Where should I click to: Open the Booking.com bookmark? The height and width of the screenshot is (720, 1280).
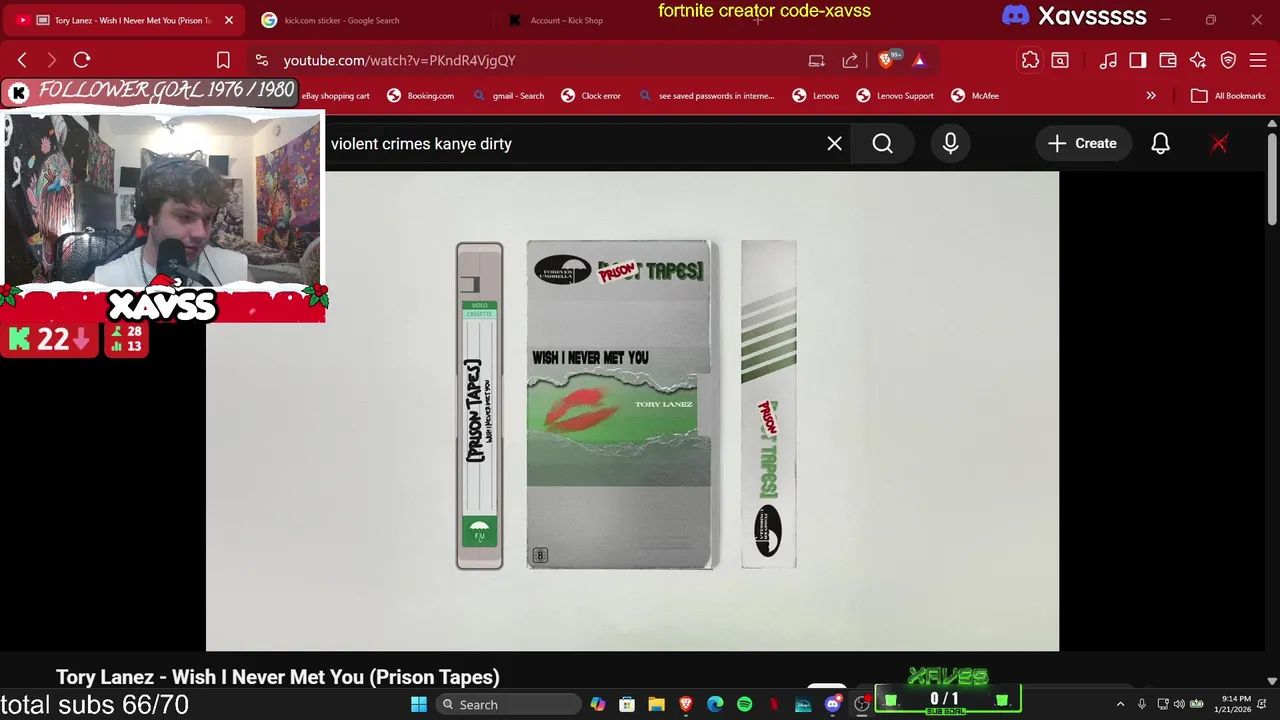coord(421,96)
